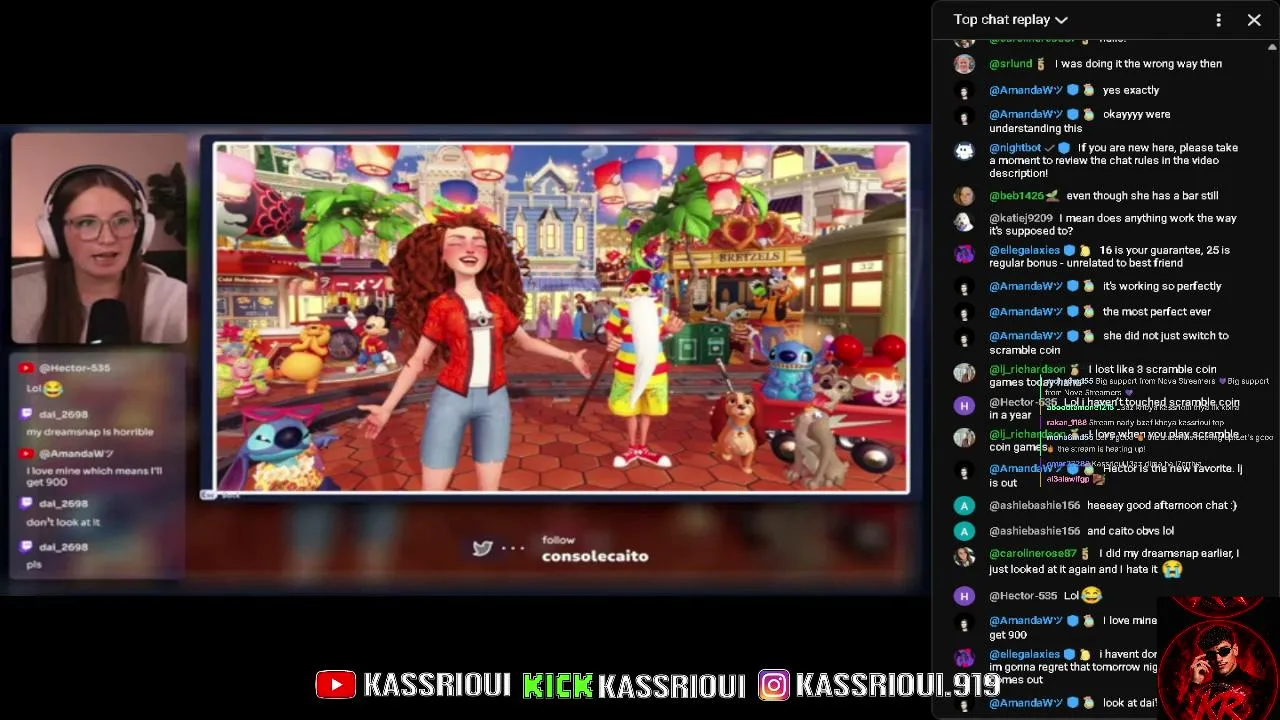Click 'H' avatar beside 'touched scramble coin' message
This screenshot has height=720, width=1280.
point(964,405)
